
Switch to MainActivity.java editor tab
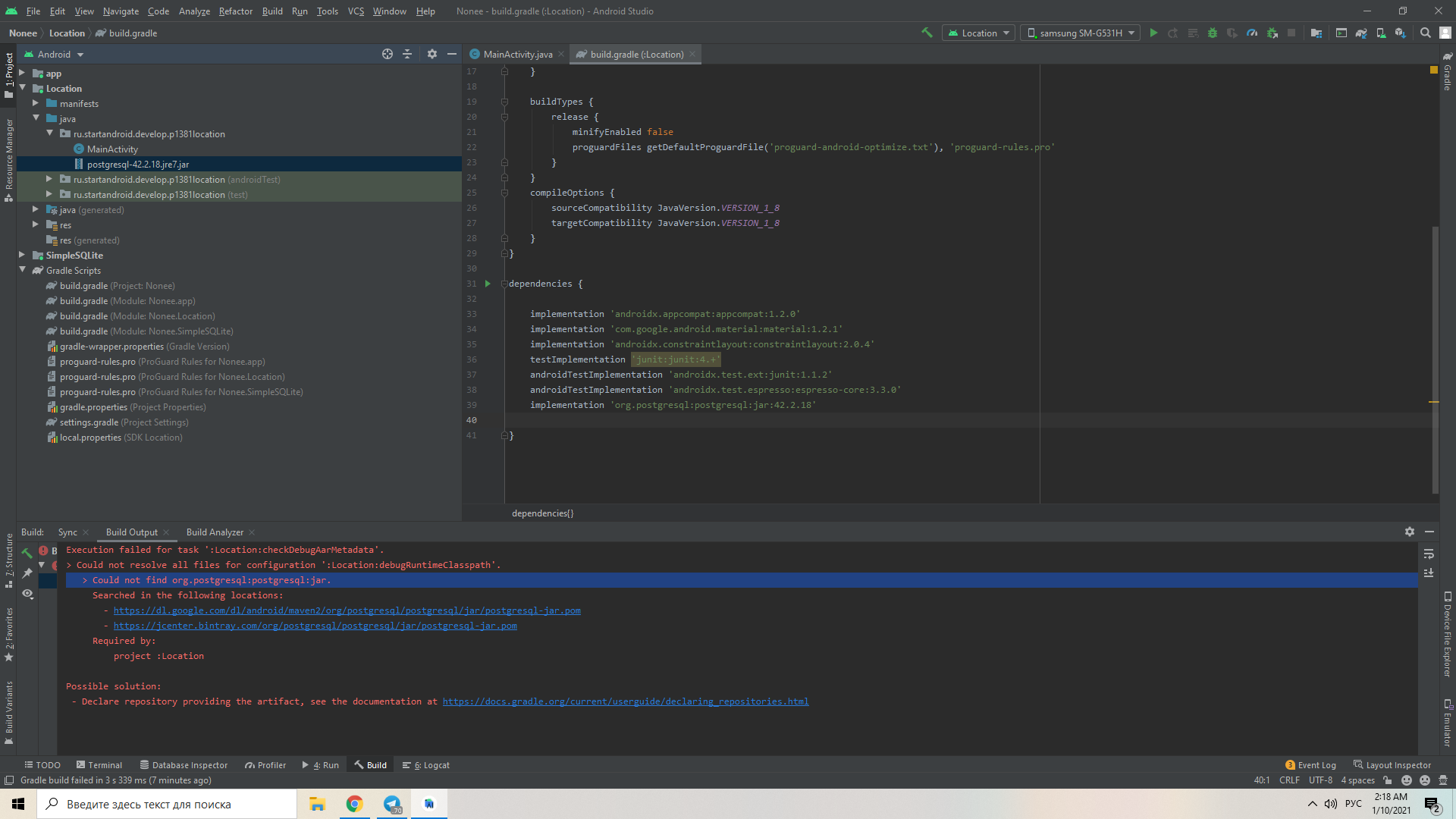click(x=517, y=55)
